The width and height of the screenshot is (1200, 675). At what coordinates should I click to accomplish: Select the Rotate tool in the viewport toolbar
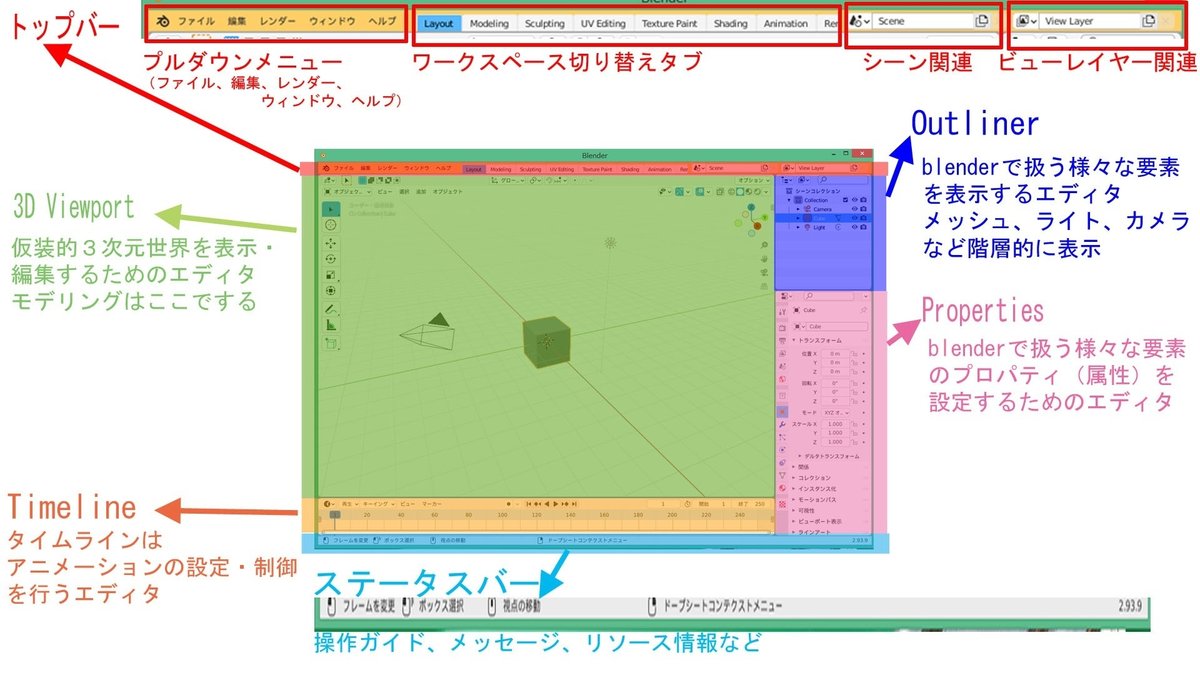[331, 259]
